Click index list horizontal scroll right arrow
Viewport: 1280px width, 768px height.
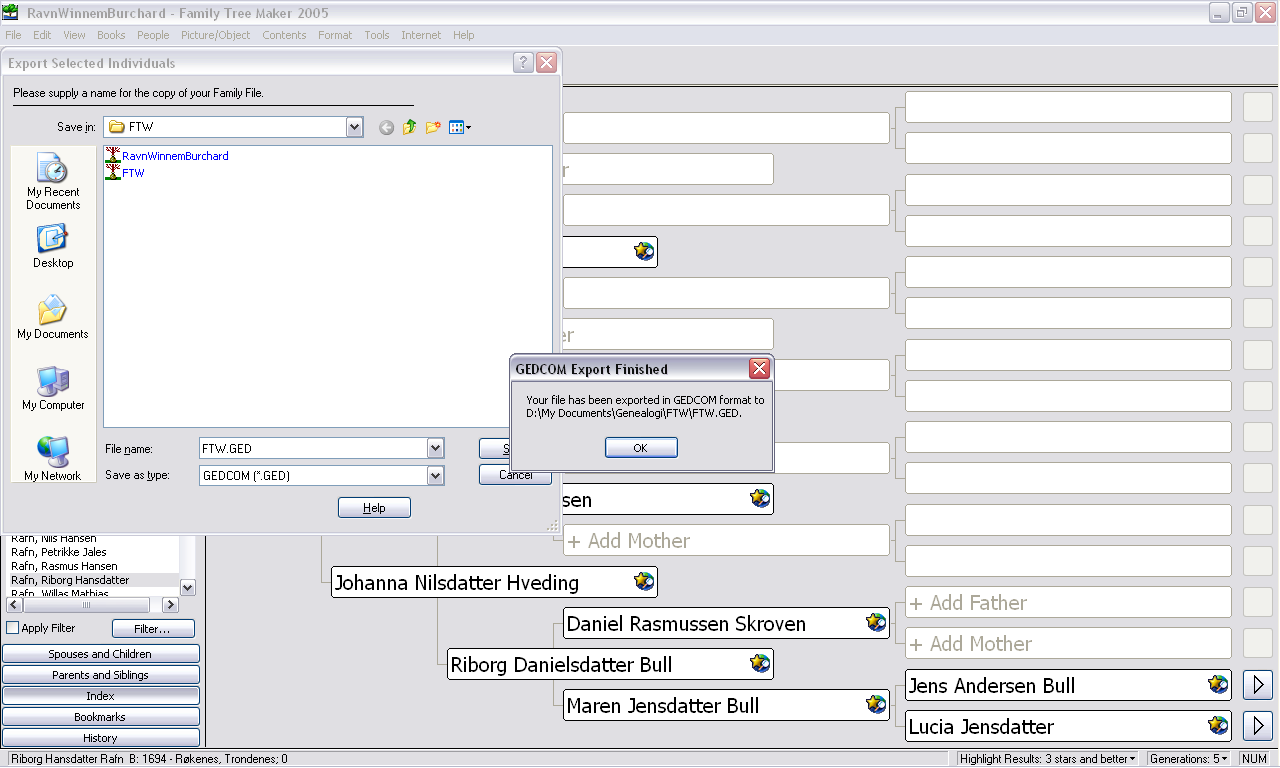click(170, 605)
